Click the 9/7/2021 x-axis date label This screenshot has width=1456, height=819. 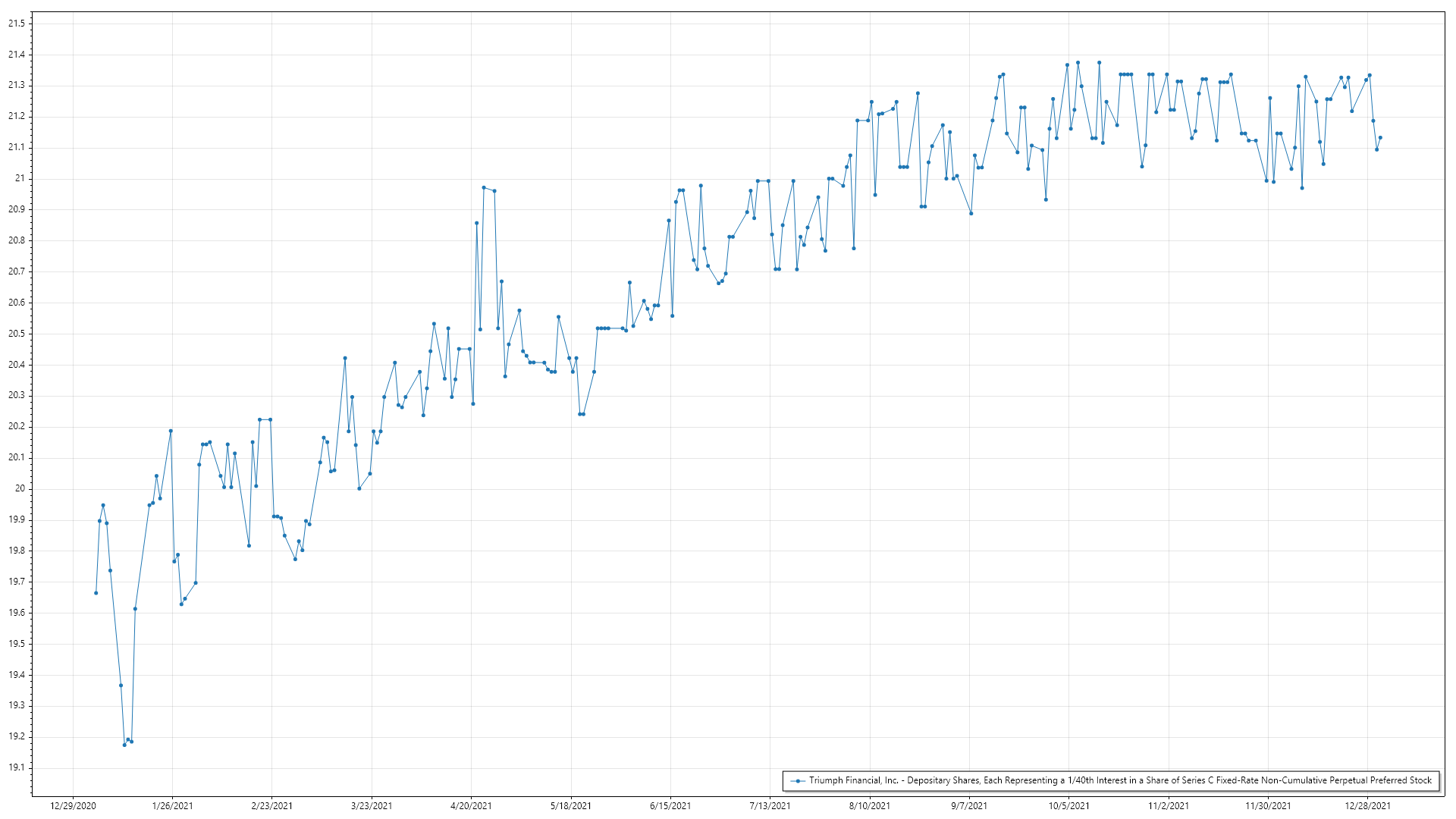(969, 805)
